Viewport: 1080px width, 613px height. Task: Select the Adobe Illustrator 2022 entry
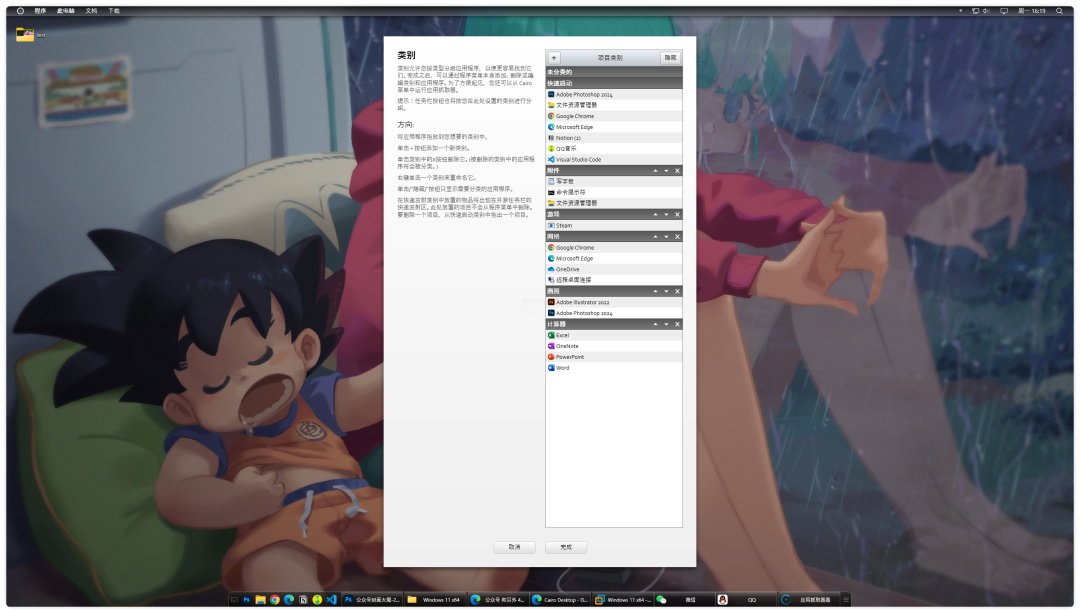coord(614,302)
